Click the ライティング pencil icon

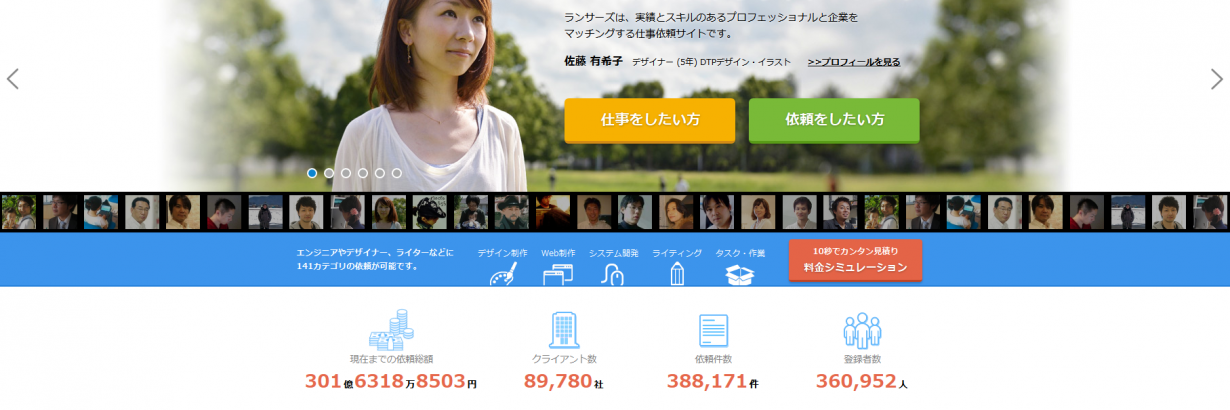click(x=677, y=274)
